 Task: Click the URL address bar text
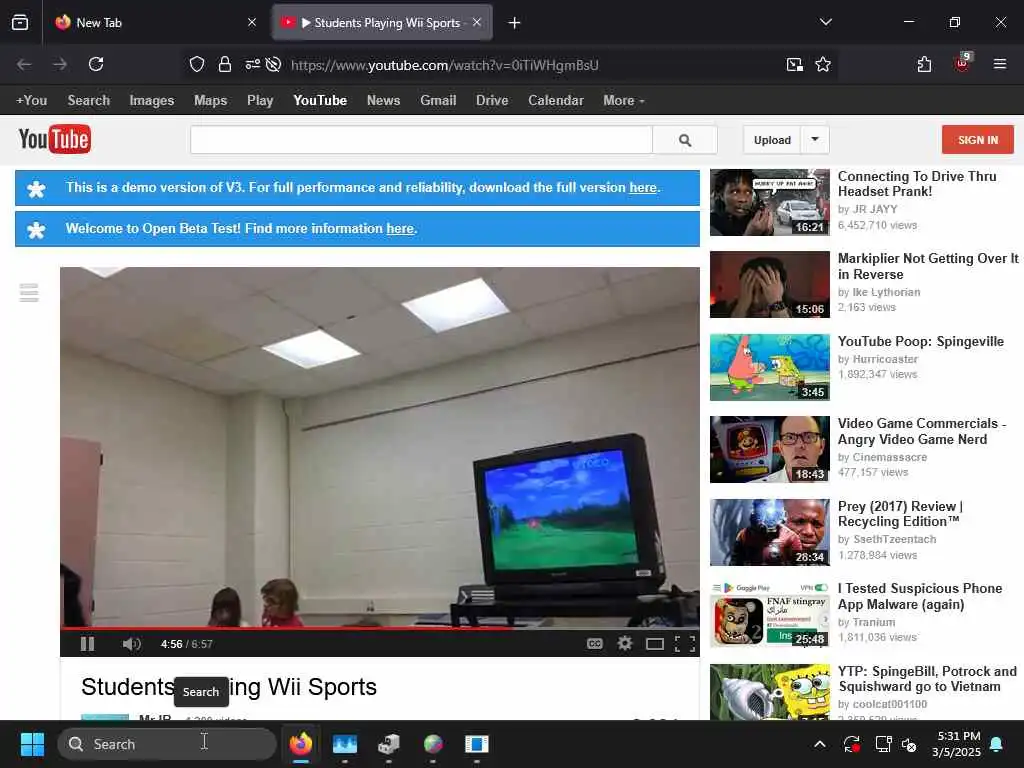point(444,65)
